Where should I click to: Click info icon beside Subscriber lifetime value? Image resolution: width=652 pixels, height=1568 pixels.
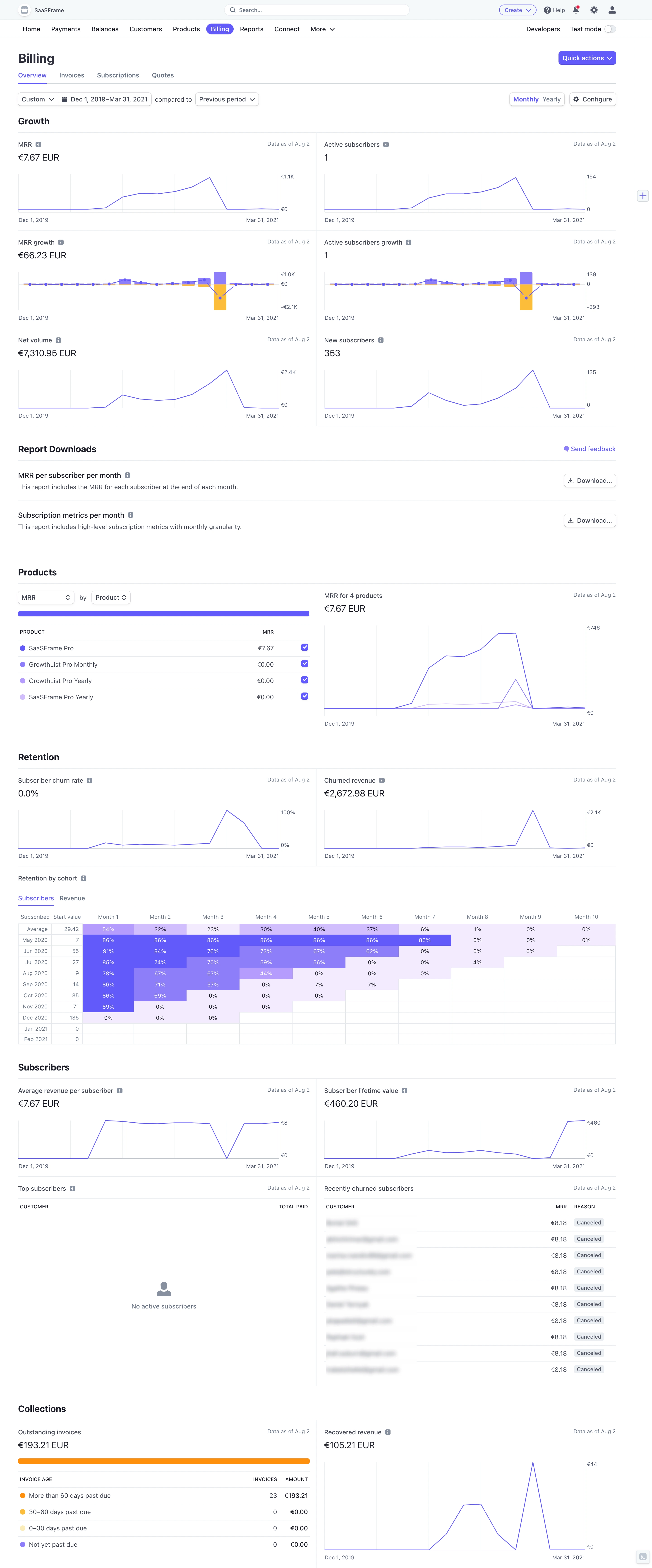pyautogui.click(x=404, y=1091)
